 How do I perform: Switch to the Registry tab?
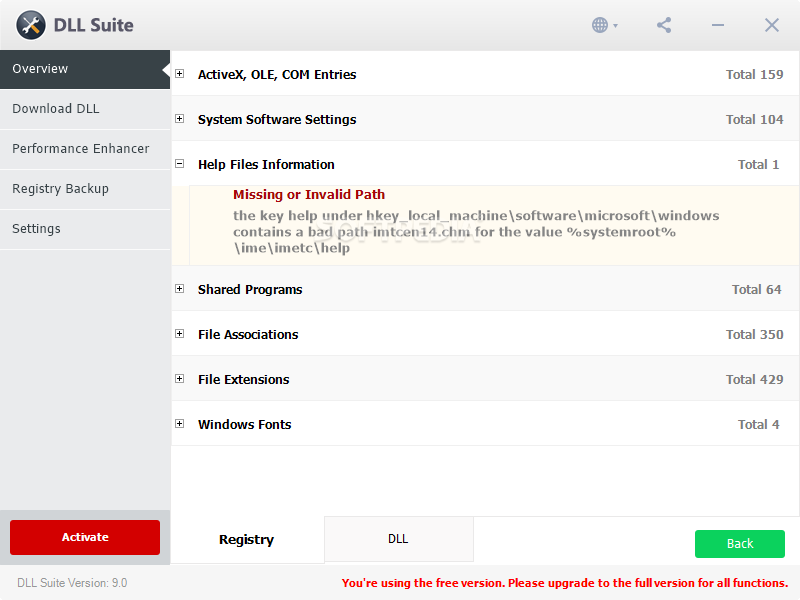click(x=246, y=540)
